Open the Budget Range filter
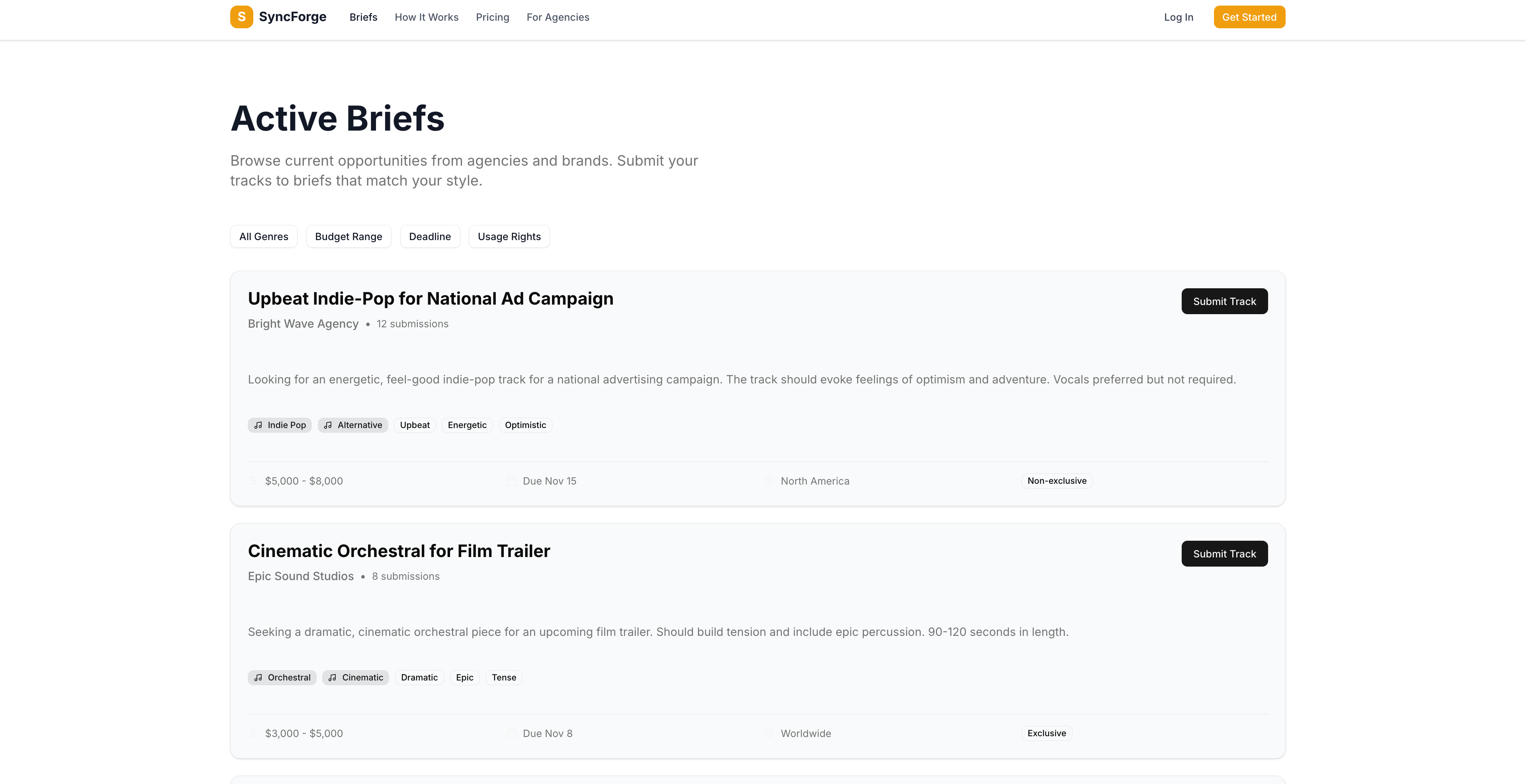The image size is (1525, 784). pos(348,237)
